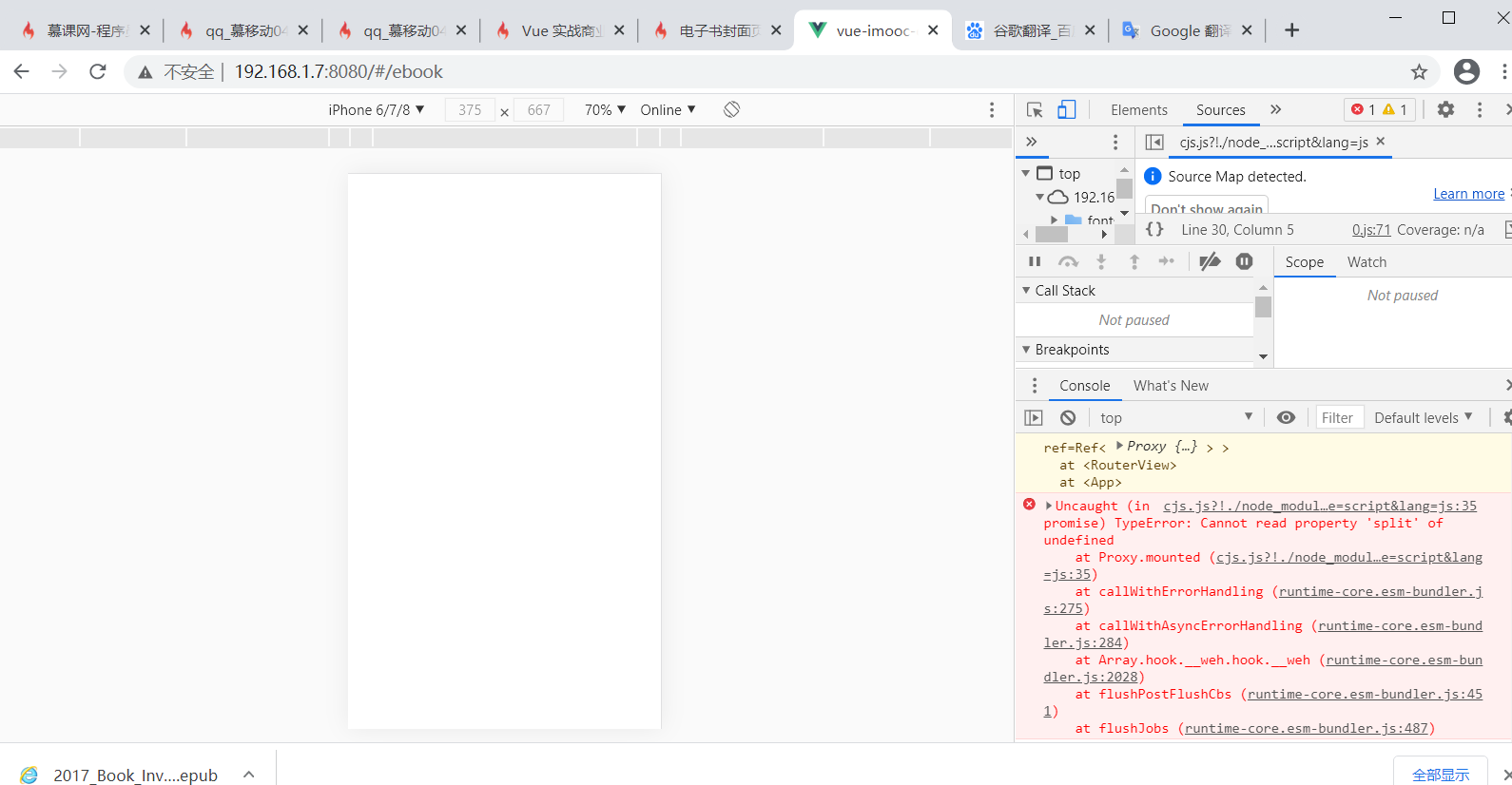Toggle pause on exceptions
The height and width of the screenshot is (785, 1512).
click(1244, 261)
